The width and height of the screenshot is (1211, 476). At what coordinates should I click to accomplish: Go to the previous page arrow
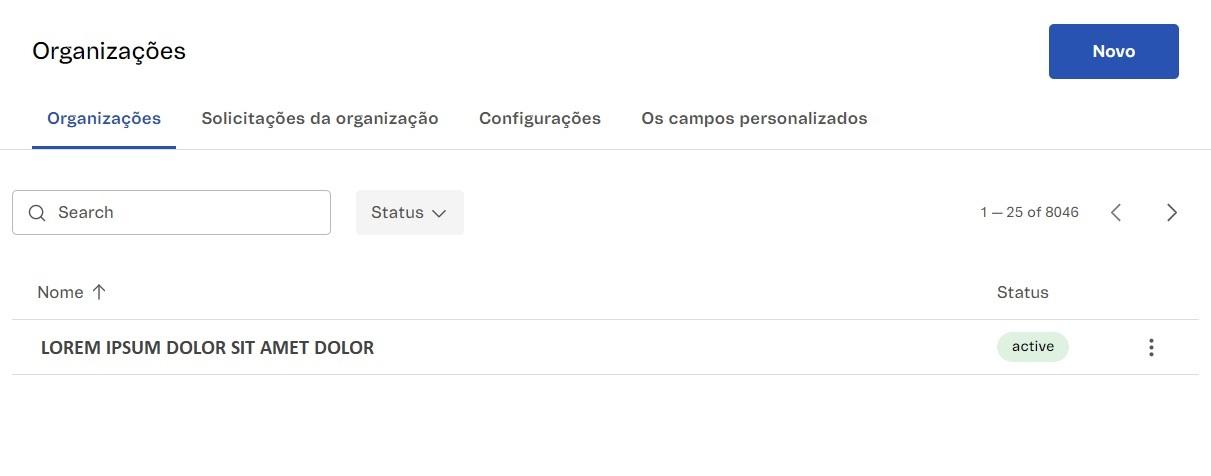(x=1116, y=212)
